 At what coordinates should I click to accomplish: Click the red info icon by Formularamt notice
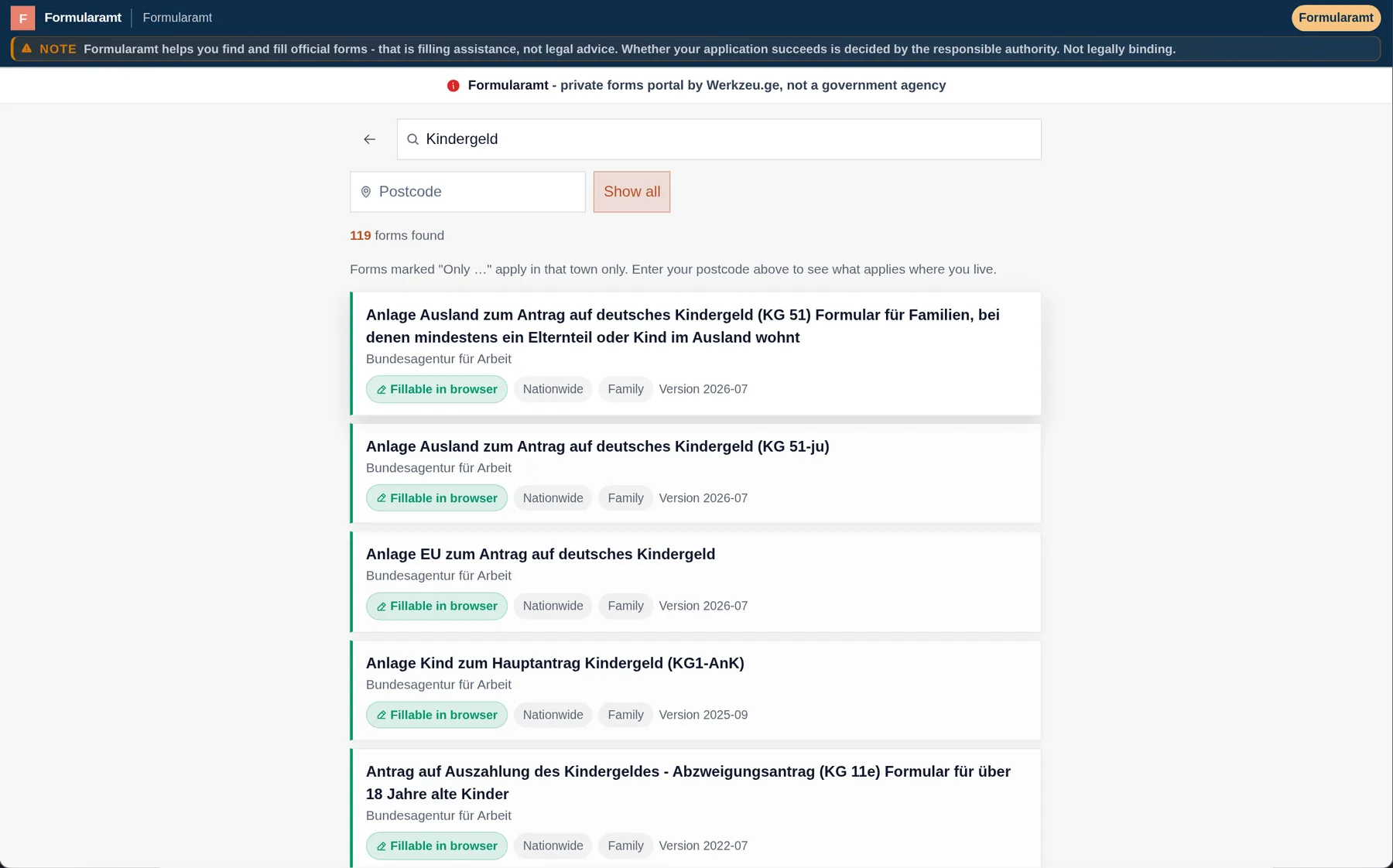point(453,86)
